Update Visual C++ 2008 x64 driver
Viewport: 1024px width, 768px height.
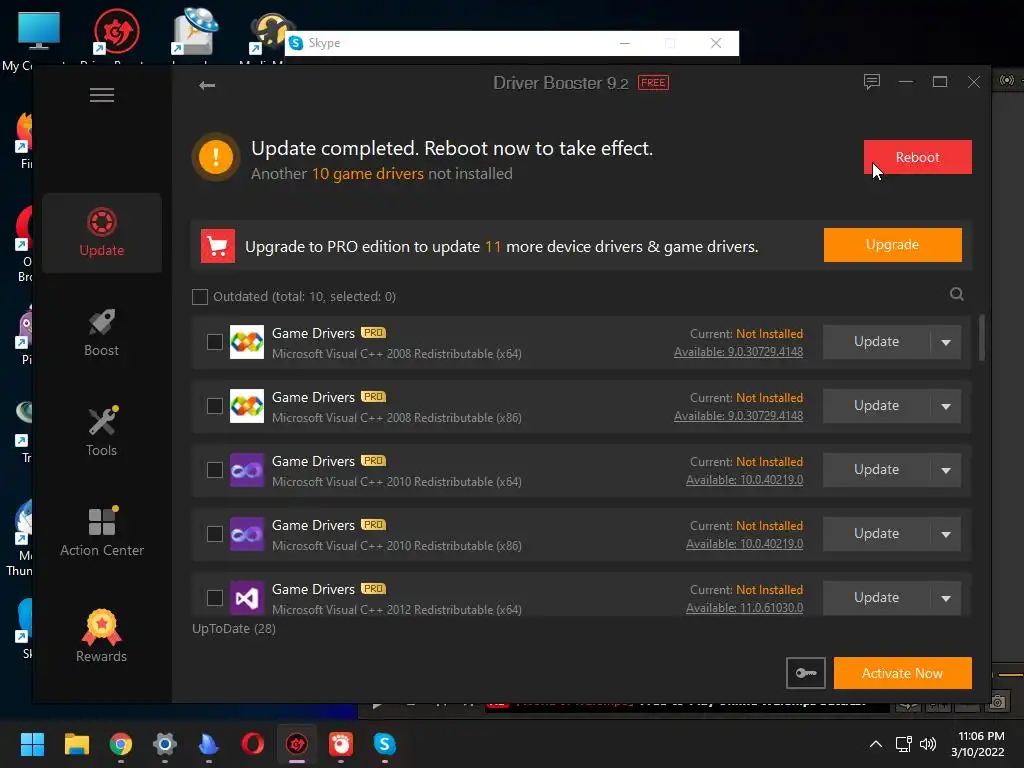[876, 342]
